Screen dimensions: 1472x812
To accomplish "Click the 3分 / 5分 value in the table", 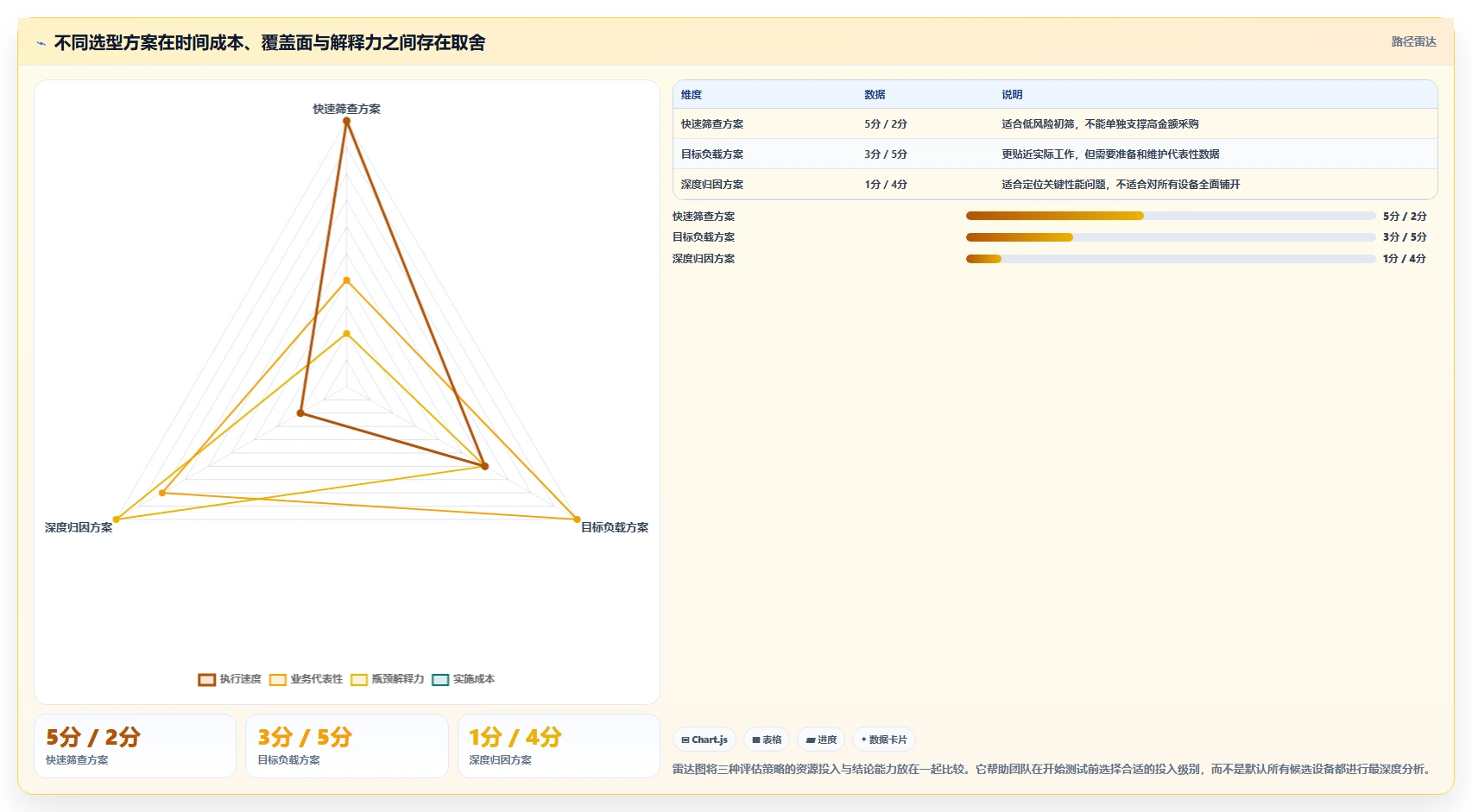I will (x=886, y=154).
